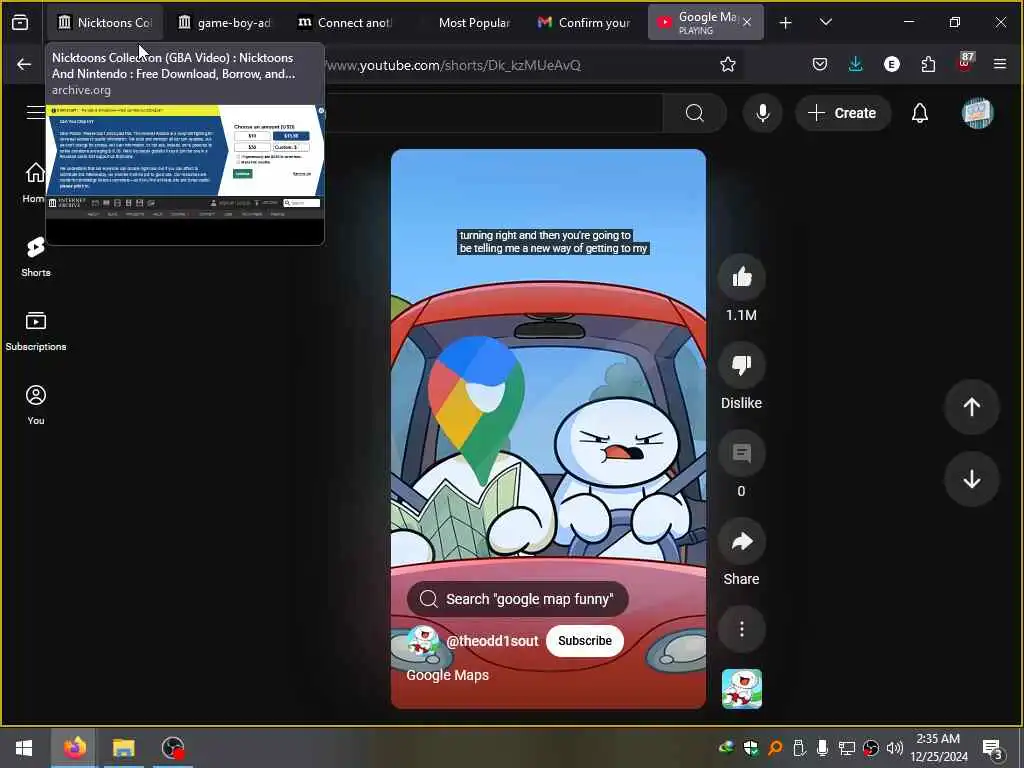The image size is (1024, 768).
Task: Click the YouTube shorts URL address bar
Action: [451, 65]
